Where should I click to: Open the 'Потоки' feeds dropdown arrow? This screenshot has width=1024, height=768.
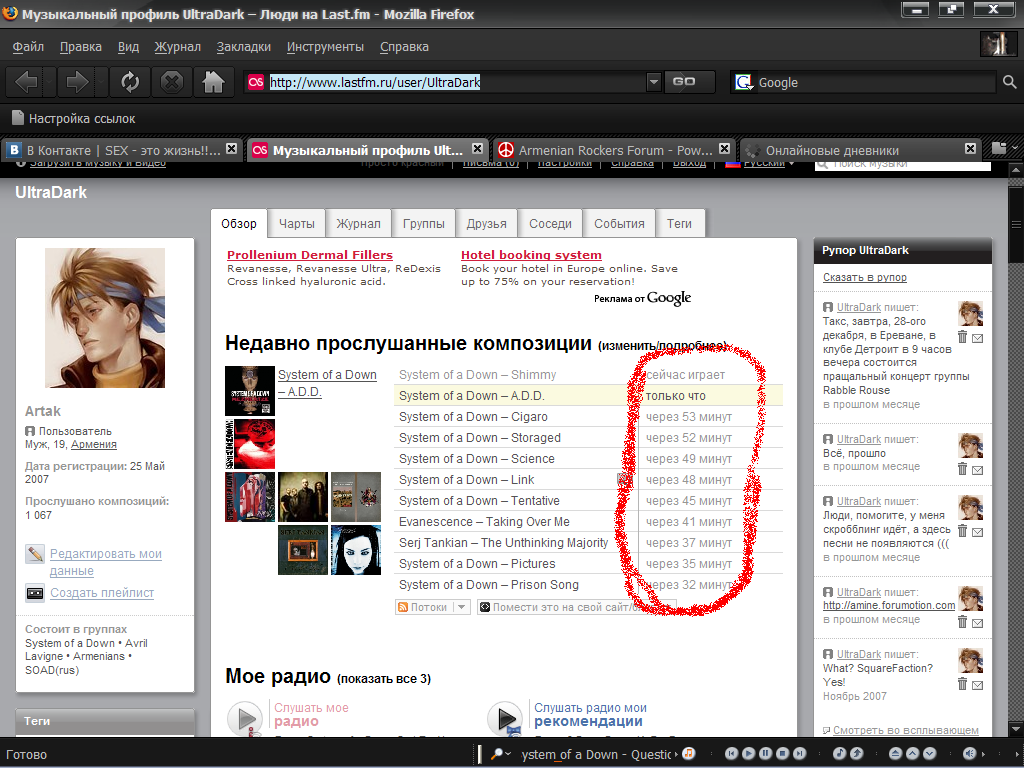click(461, 607)
